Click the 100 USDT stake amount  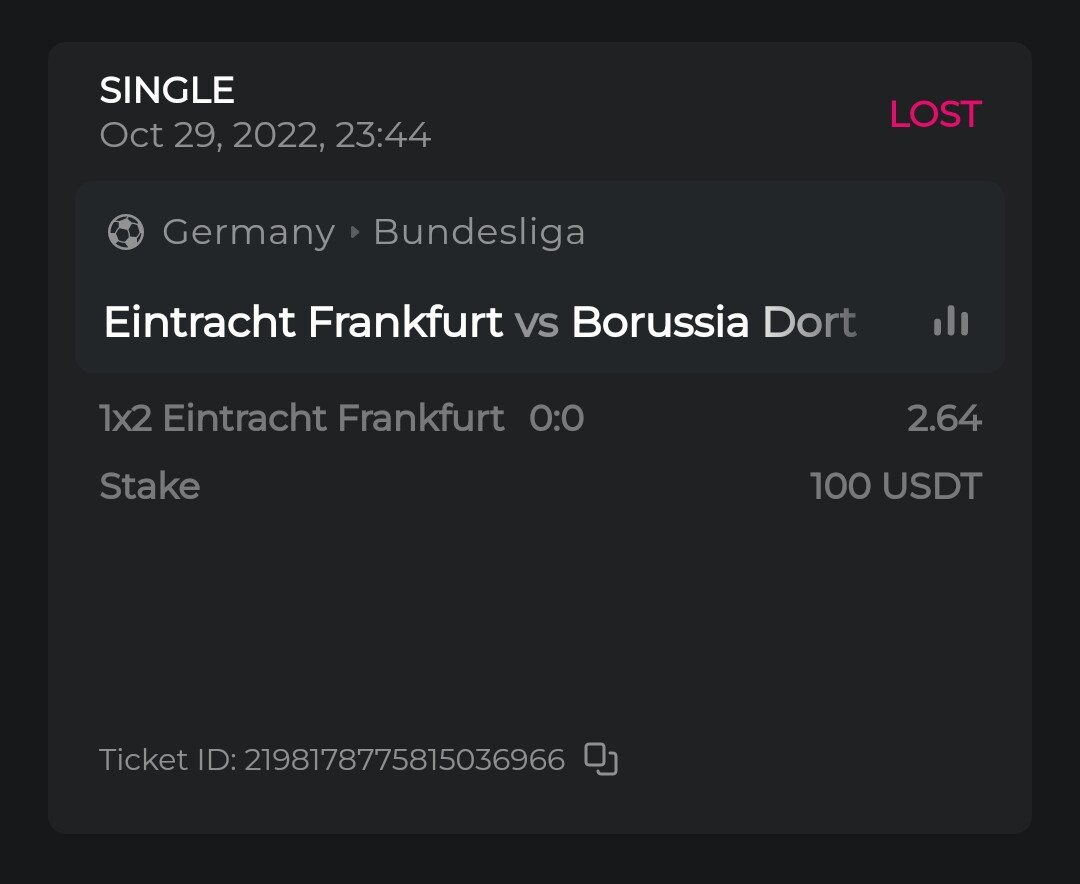tap(895, 487)
